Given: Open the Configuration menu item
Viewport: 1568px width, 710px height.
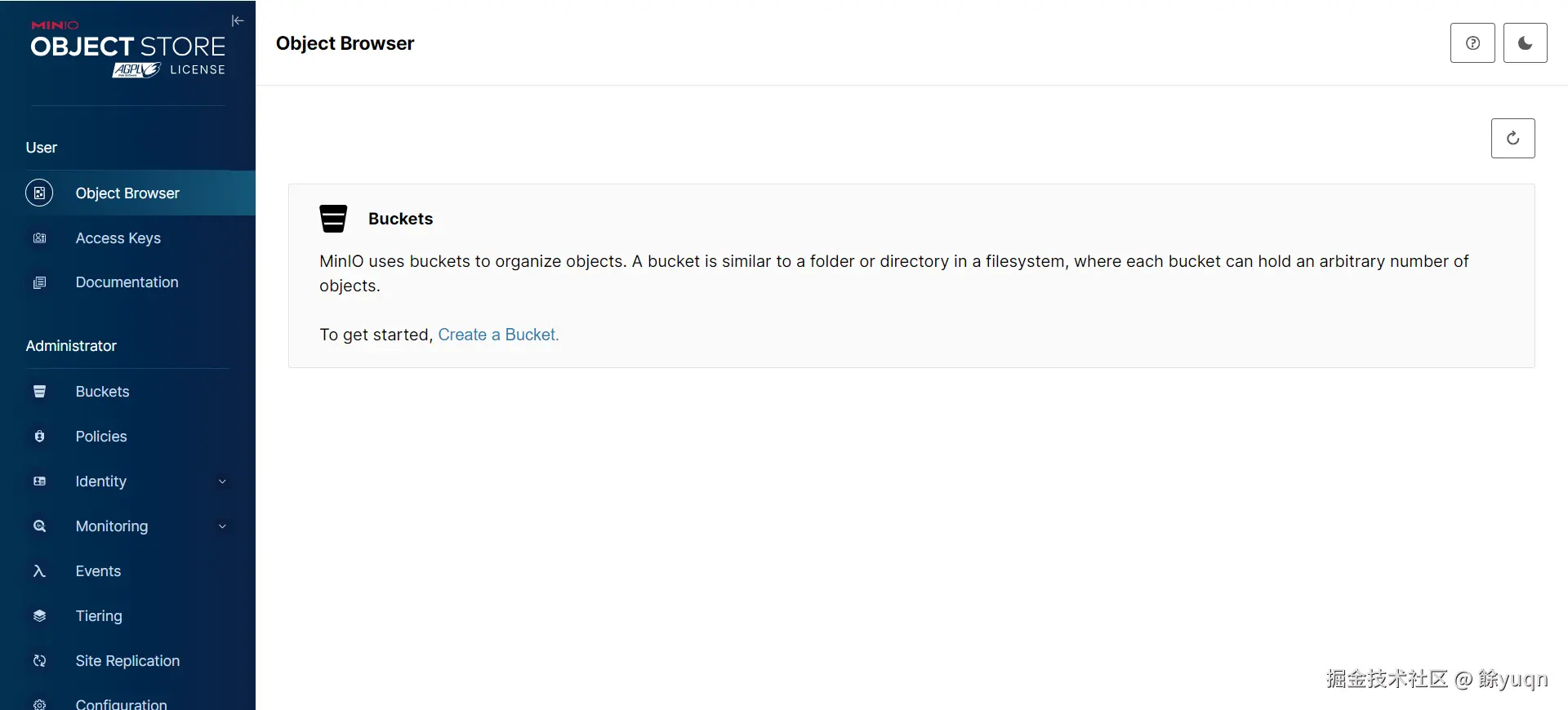Looking at the screenshot, I should (x=121, y=703).
